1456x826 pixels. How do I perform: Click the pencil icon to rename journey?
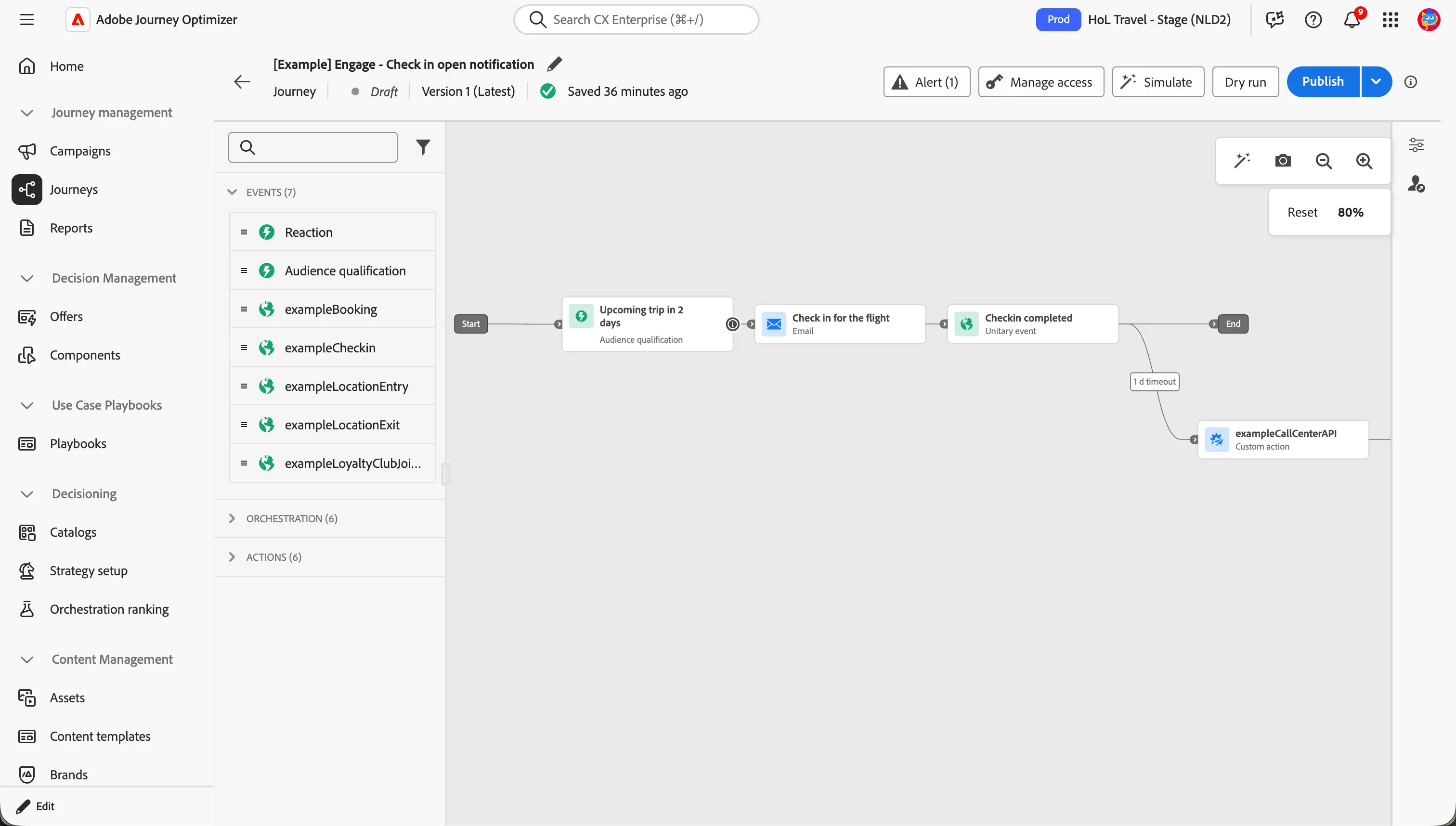pyautogui.click(x=554, y=64)
